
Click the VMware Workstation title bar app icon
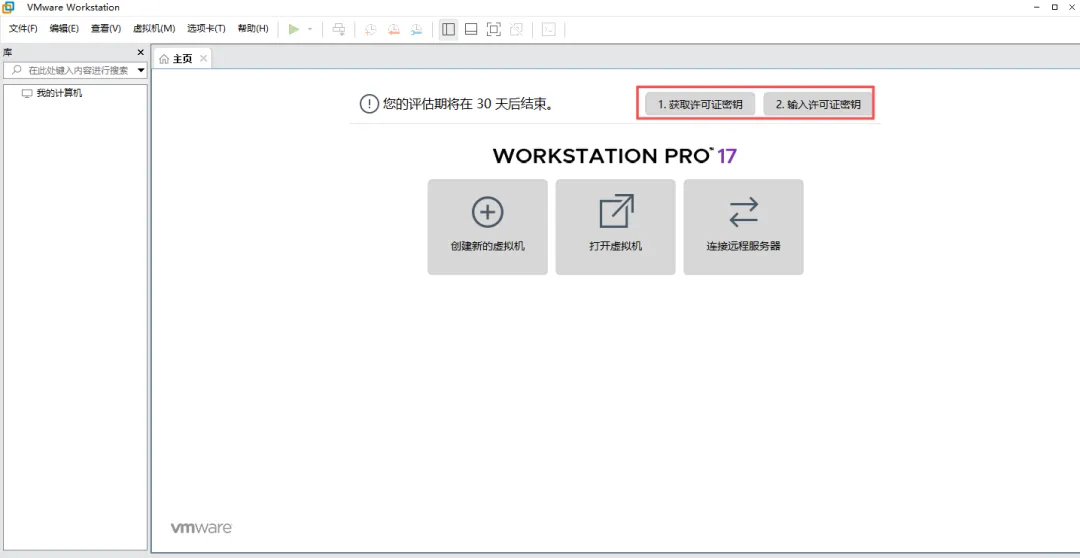pos(8,7)
